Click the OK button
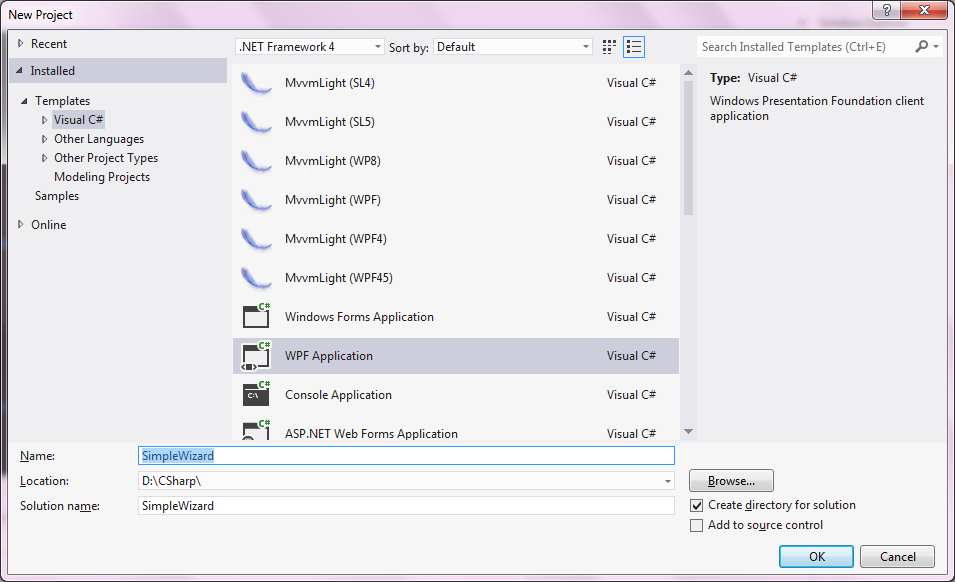 [x=816, y=556]
